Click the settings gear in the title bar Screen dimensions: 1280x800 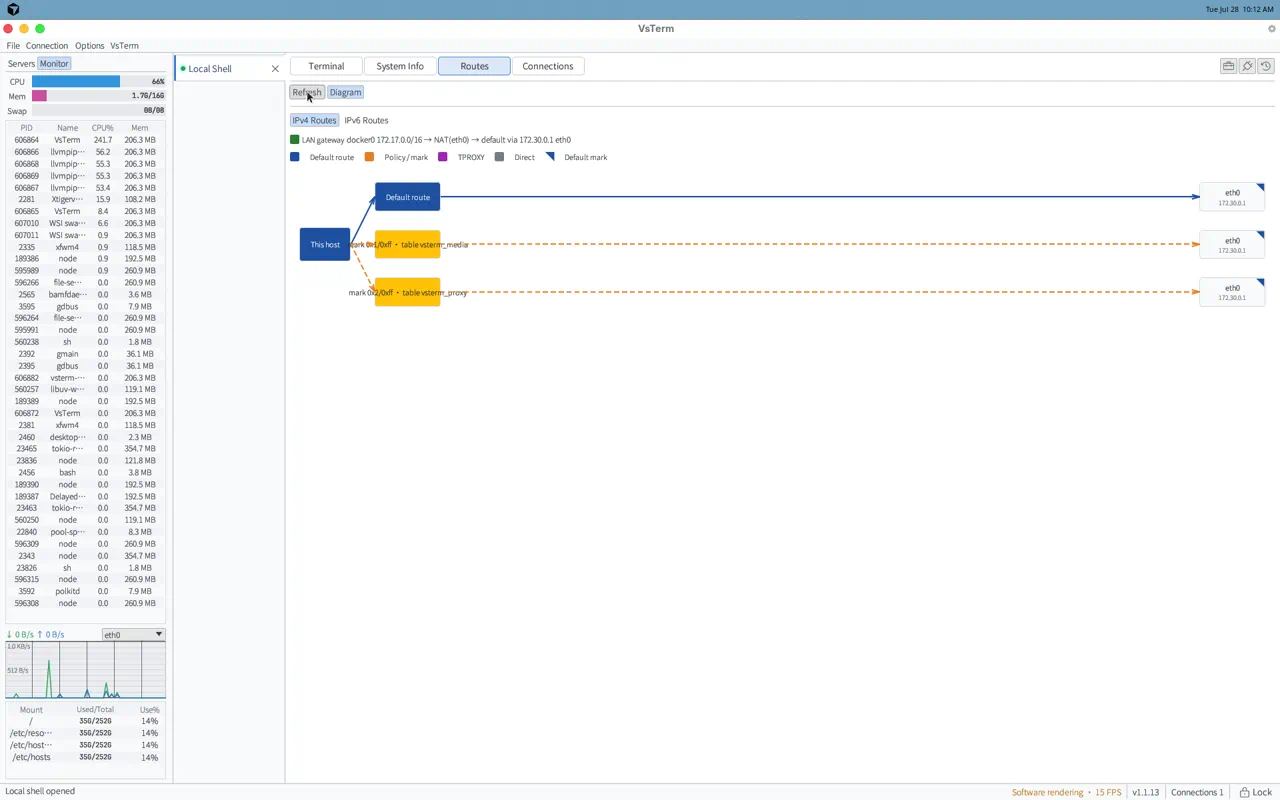(1272, 29)
